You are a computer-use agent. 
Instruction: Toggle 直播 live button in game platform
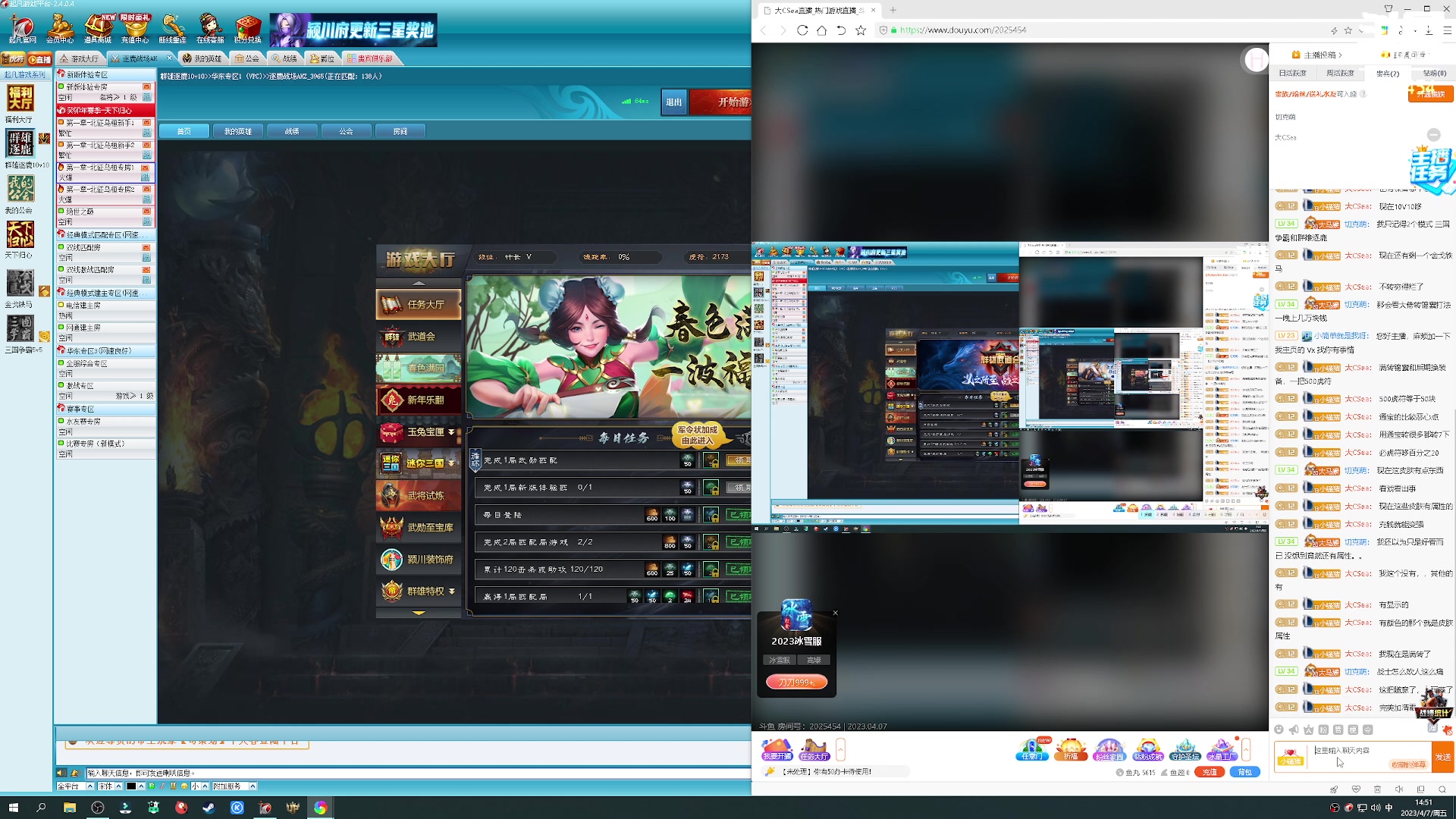coord(40,59)
